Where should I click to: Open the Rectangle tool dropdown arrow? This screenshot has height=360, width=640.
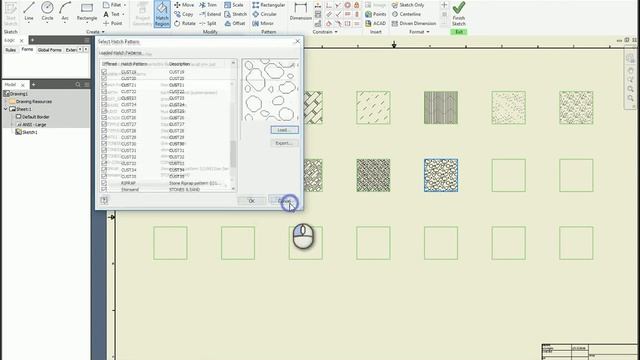coord(87,23)
